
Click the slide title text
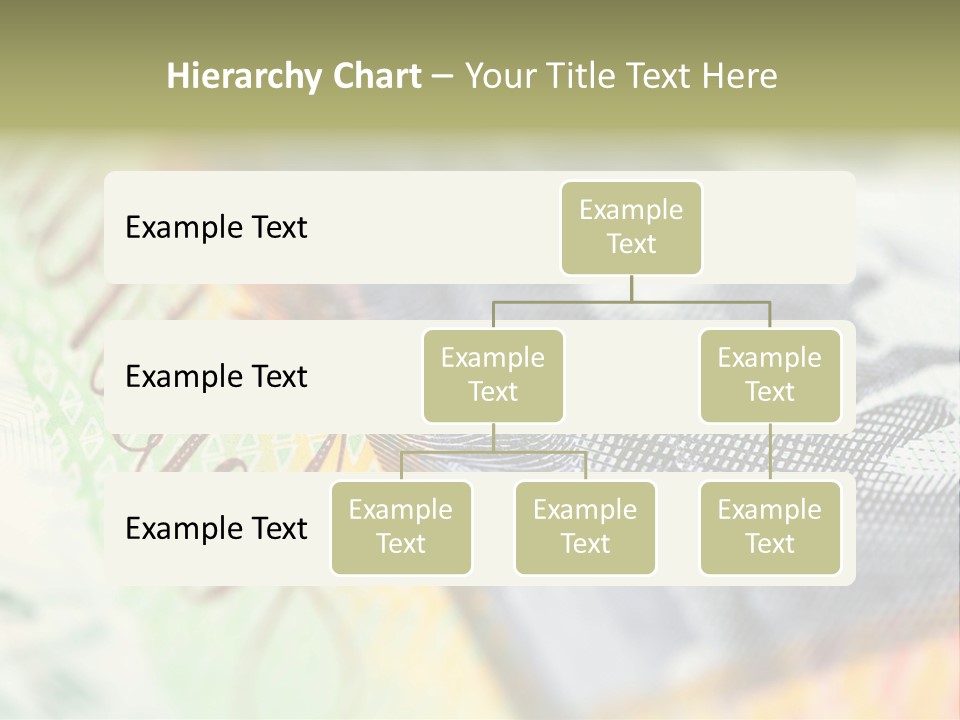point(473,75)
